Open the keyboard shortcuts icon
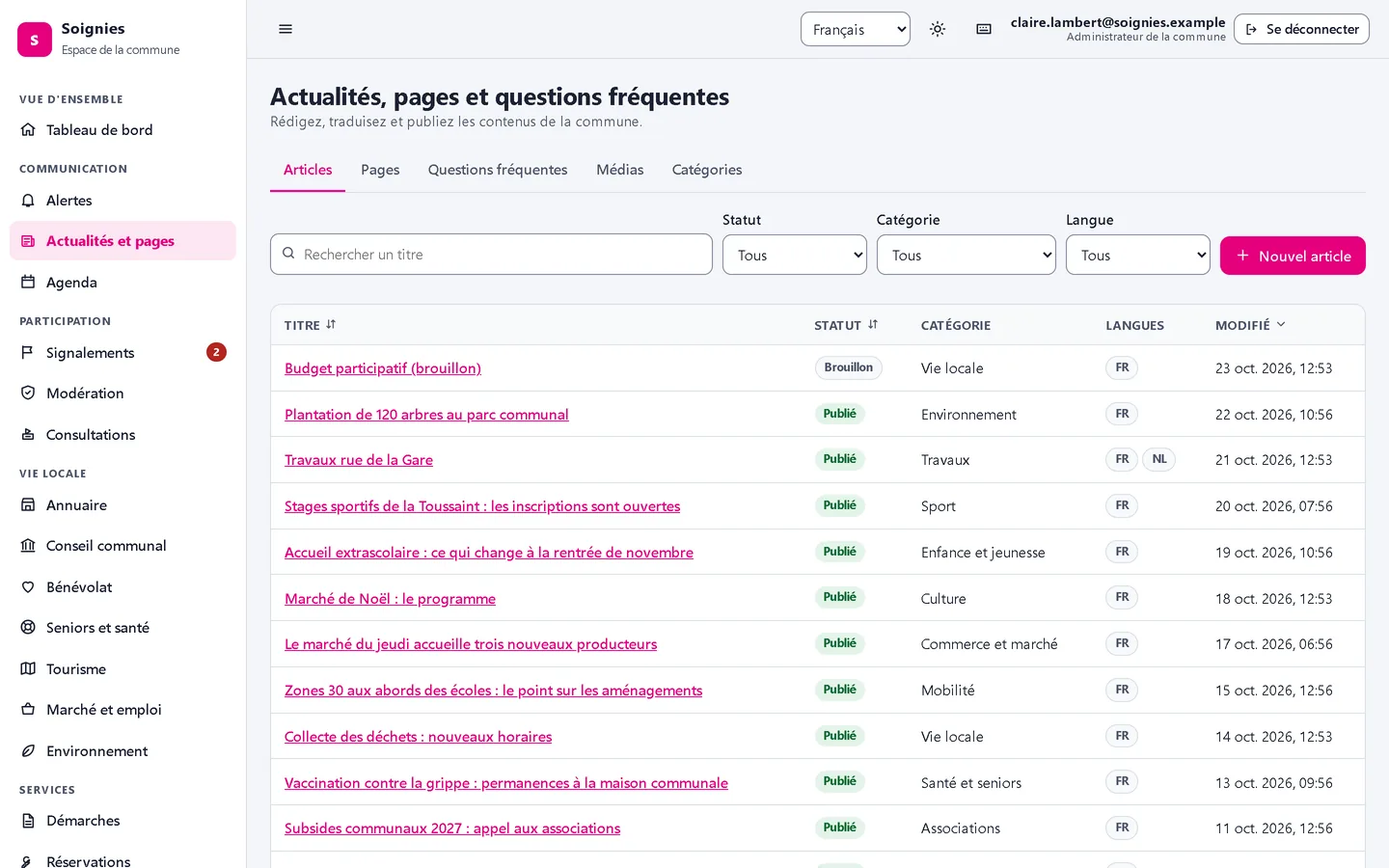Image resolution: width=1389 pixels, height=868 pixels. pyautogui.click(x=984, y=29)
